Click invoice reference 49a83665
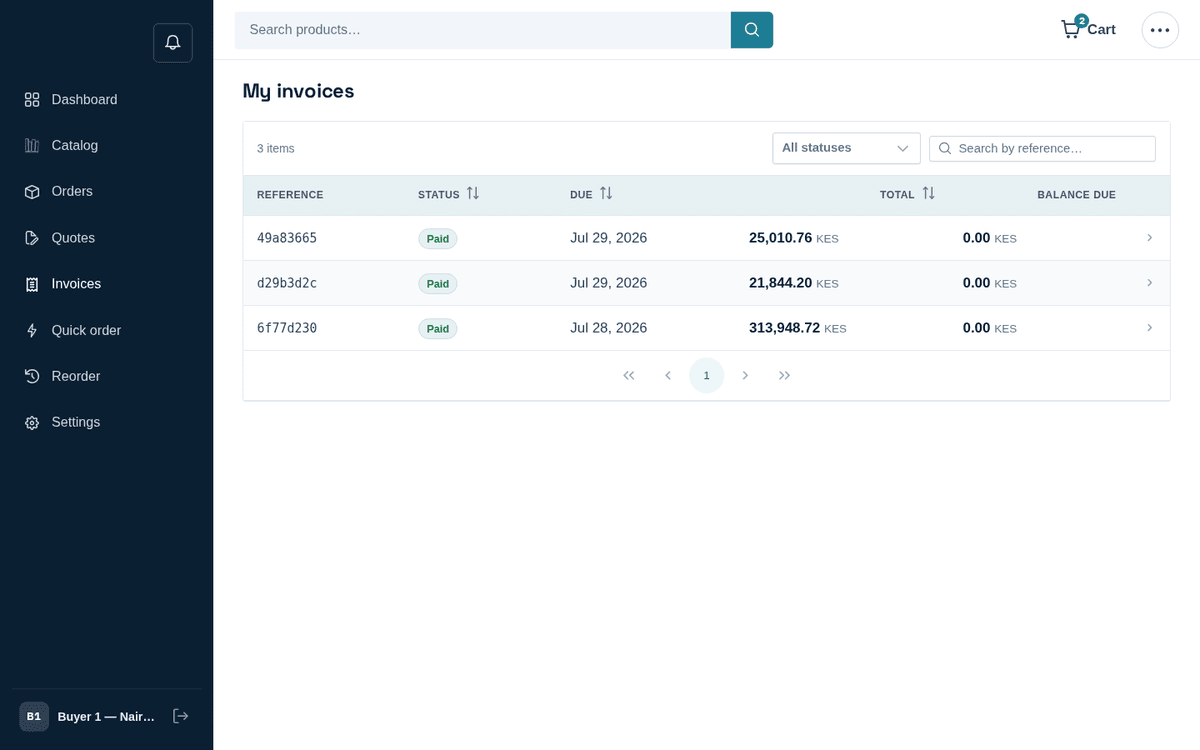This screenshot has width=1200, height=750. pos(287,238)
